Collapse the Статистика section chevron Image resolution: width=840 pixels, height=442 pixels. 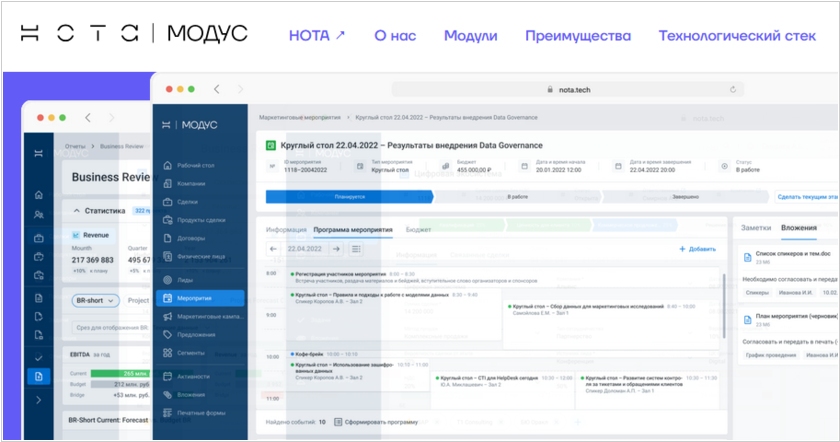[x=77, y=211]
